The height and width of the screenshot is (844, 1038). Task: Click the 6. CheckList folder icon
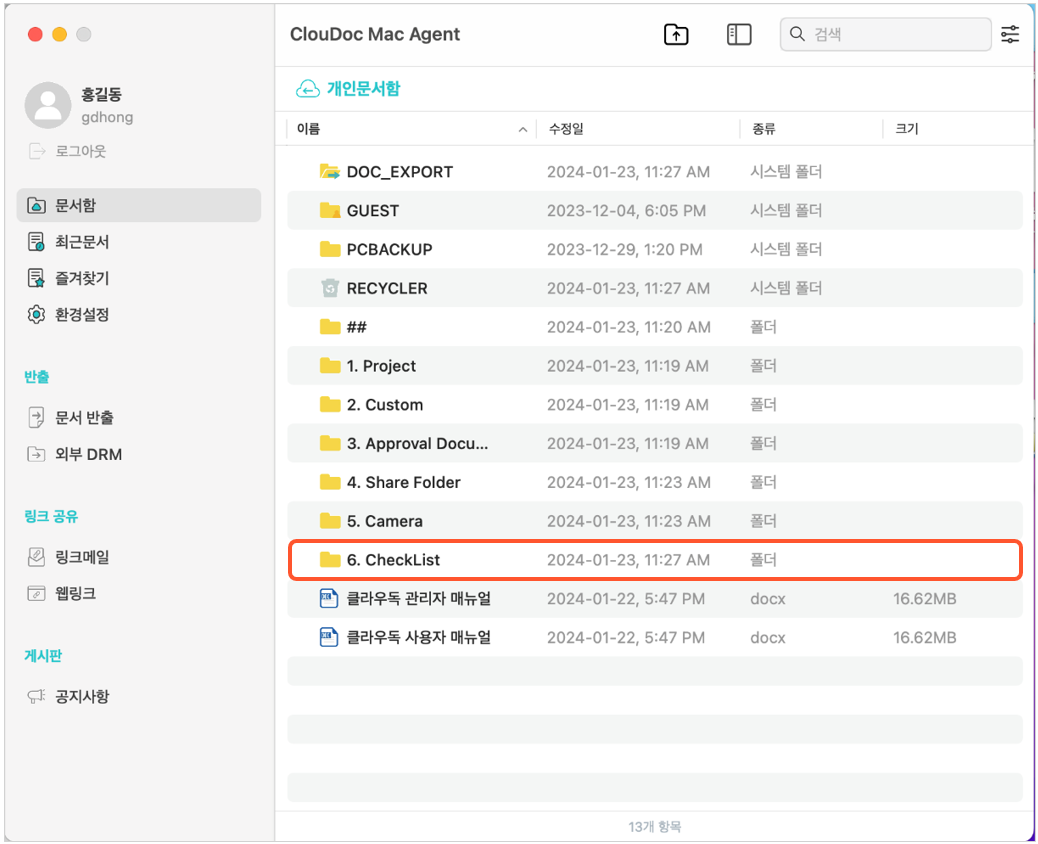(330, 560)
